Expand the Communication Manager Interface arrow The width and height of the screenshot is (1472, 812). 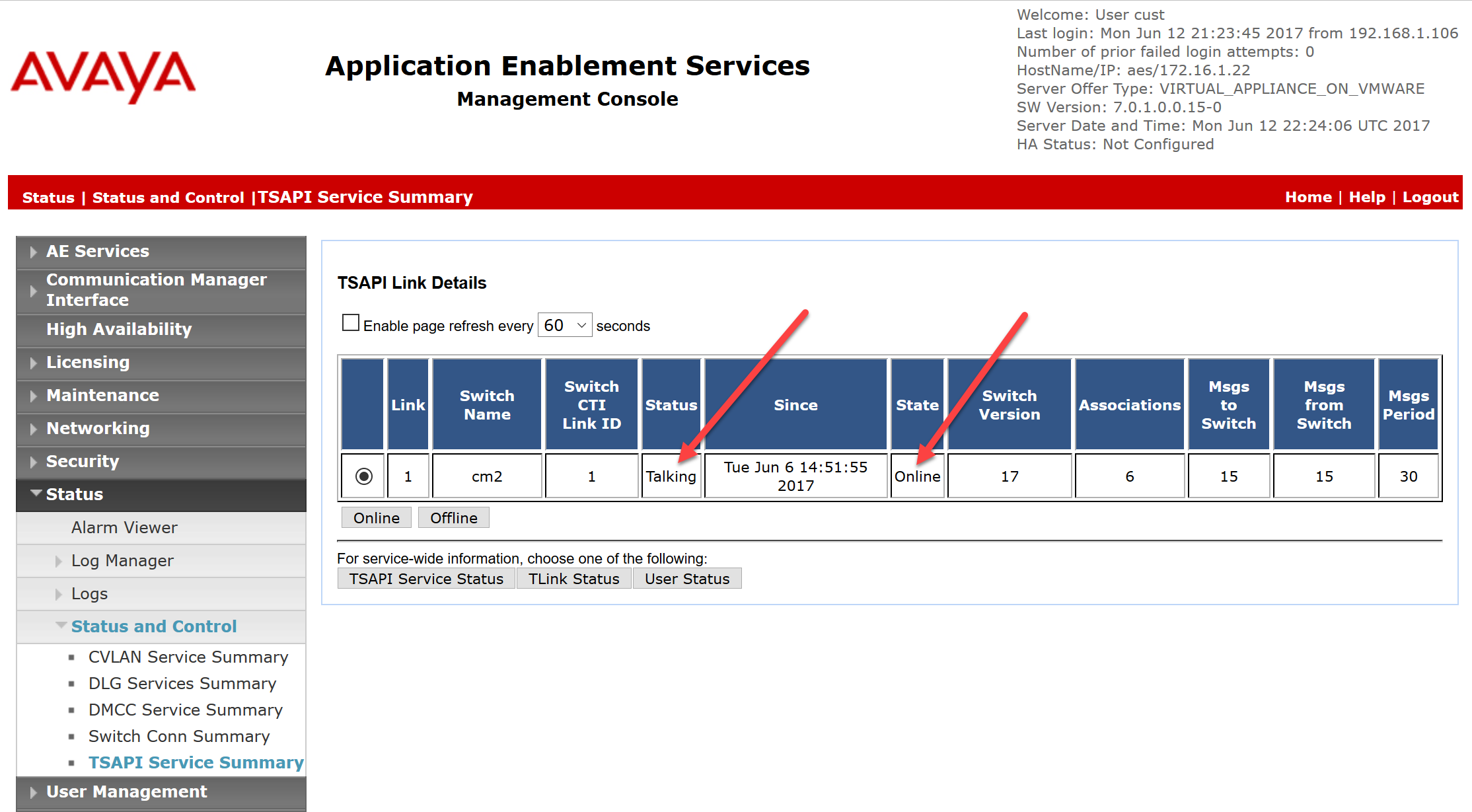click(33, 291)
